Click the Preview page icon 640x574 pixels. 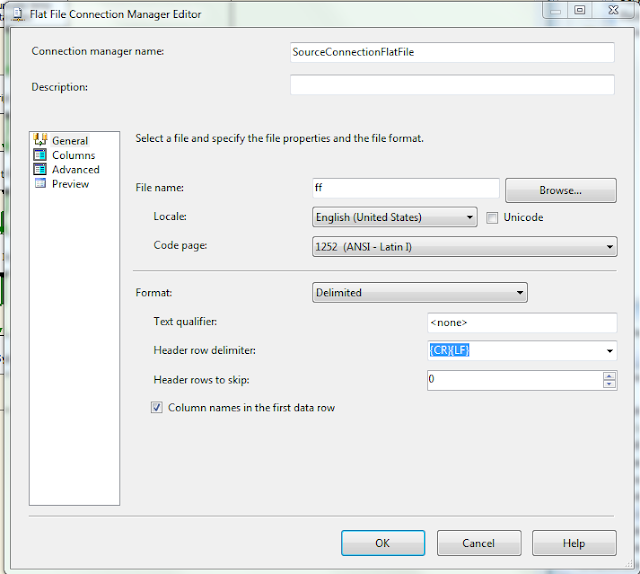[x=40, y=183]
